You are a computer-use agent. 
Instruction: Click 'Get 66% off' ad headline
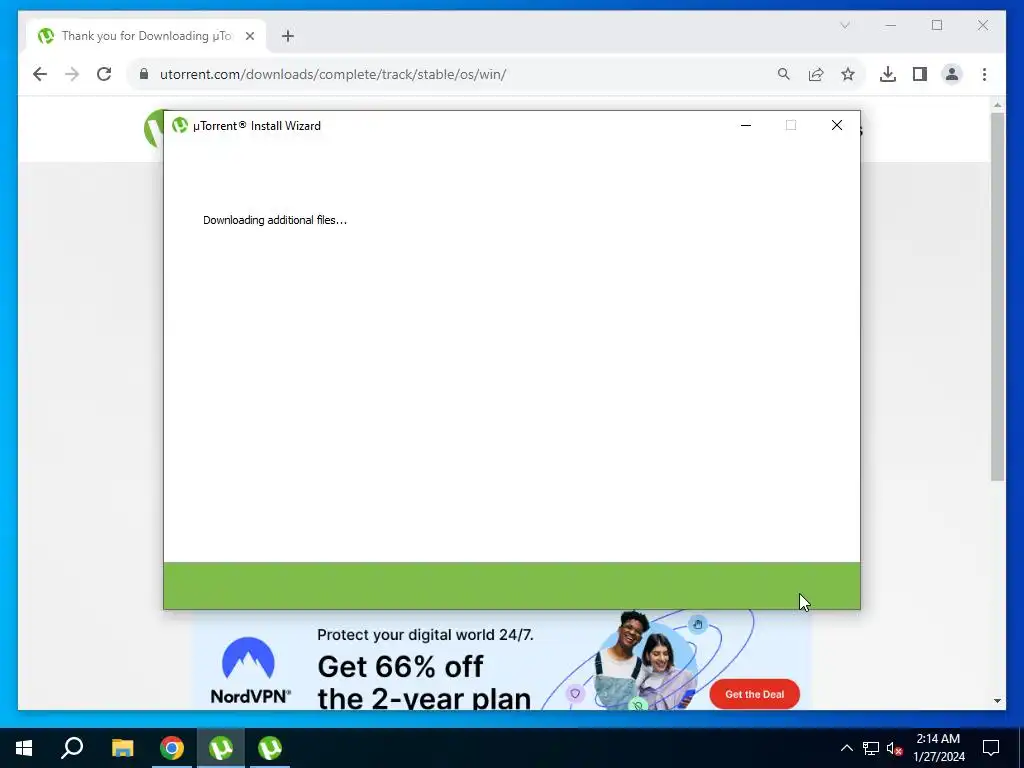coord(400,667)
